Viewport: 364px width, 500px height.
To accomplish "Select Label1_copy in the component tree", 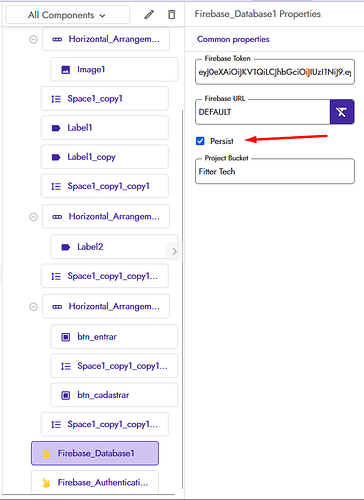I will [105, 157].
